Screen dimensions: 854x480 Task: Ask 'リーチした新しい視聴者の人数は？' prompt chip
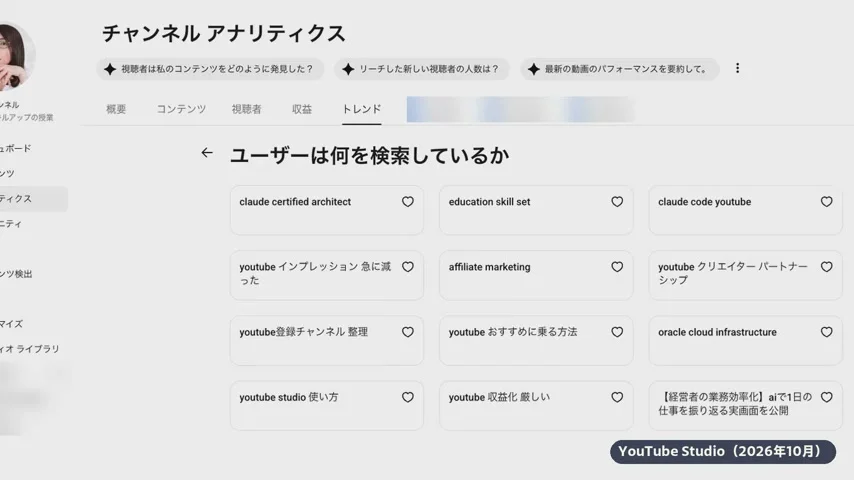point(422,69)
